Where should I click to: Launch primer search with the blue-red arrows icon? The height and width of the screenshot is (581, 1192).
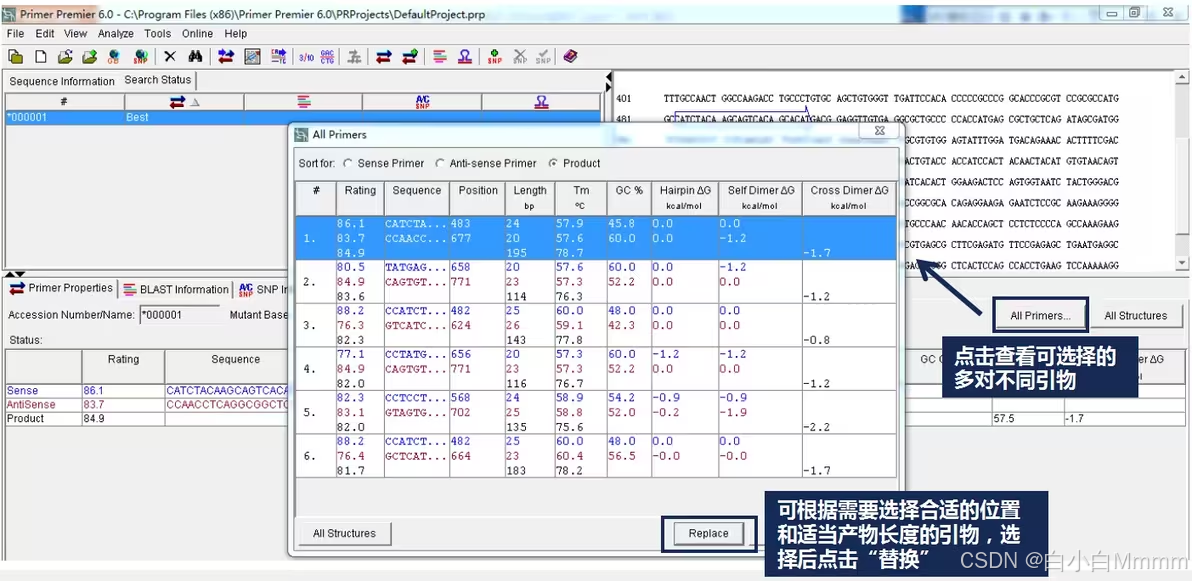[226, 56]
